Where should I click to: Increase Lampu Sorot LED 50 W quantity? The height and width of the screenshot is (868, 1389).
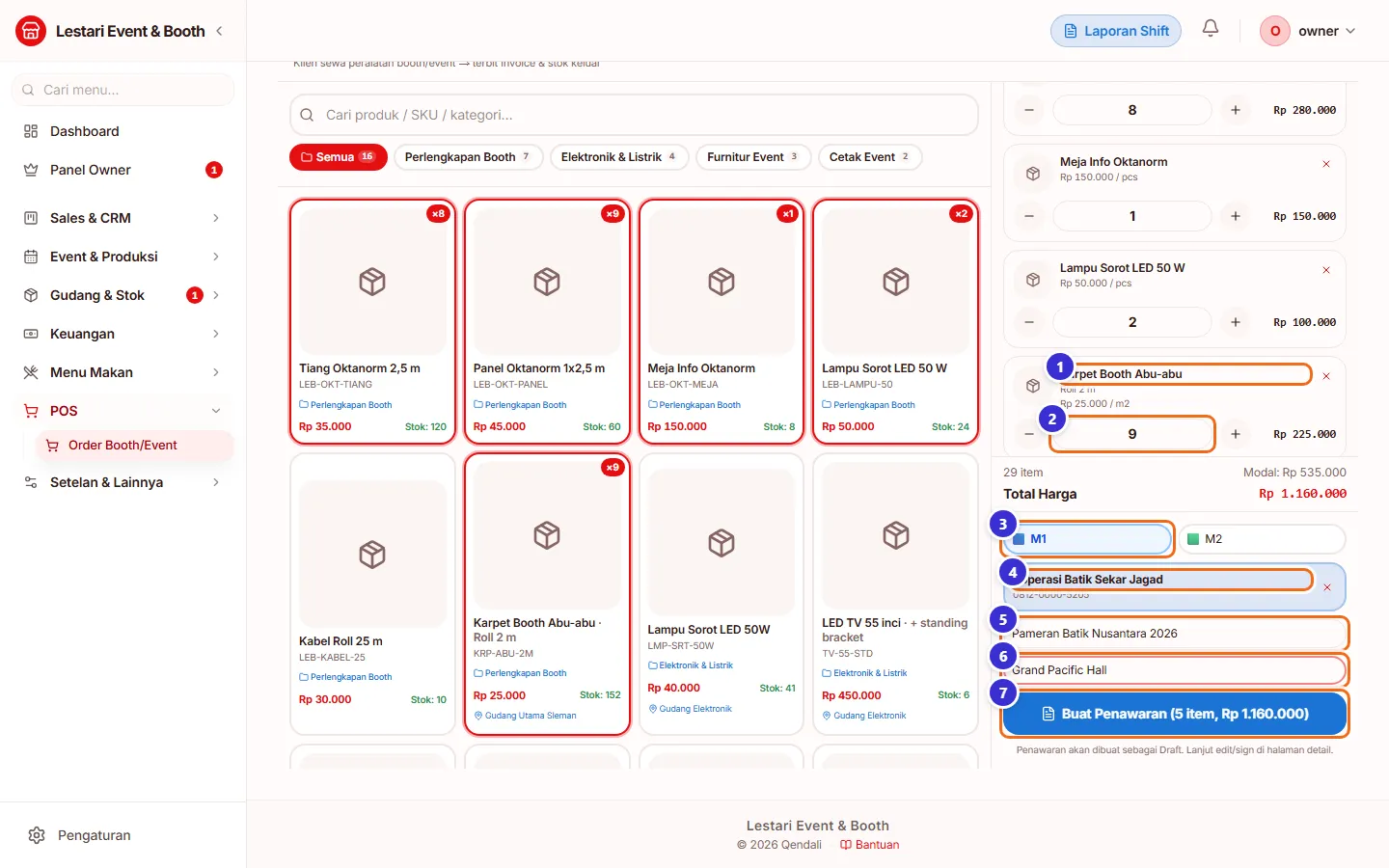click(1236, 322)
